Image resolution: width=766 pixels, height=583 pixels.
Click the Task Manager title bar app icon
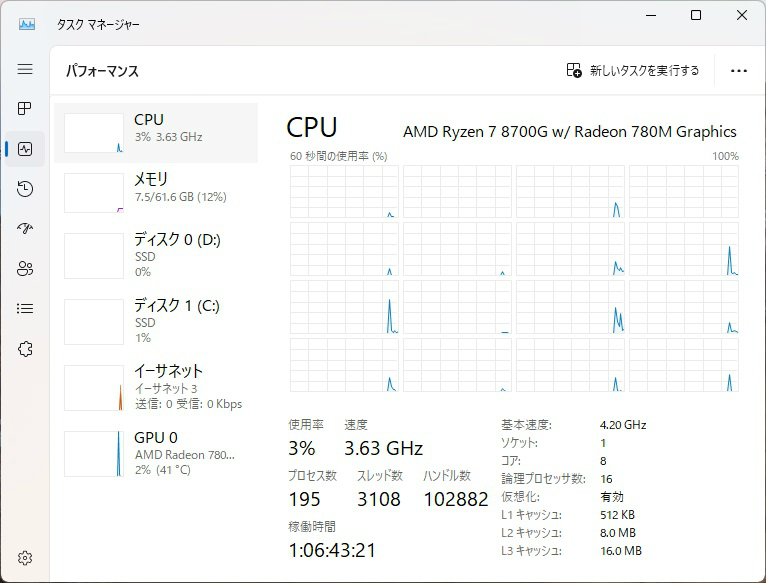tap(27, 24)
